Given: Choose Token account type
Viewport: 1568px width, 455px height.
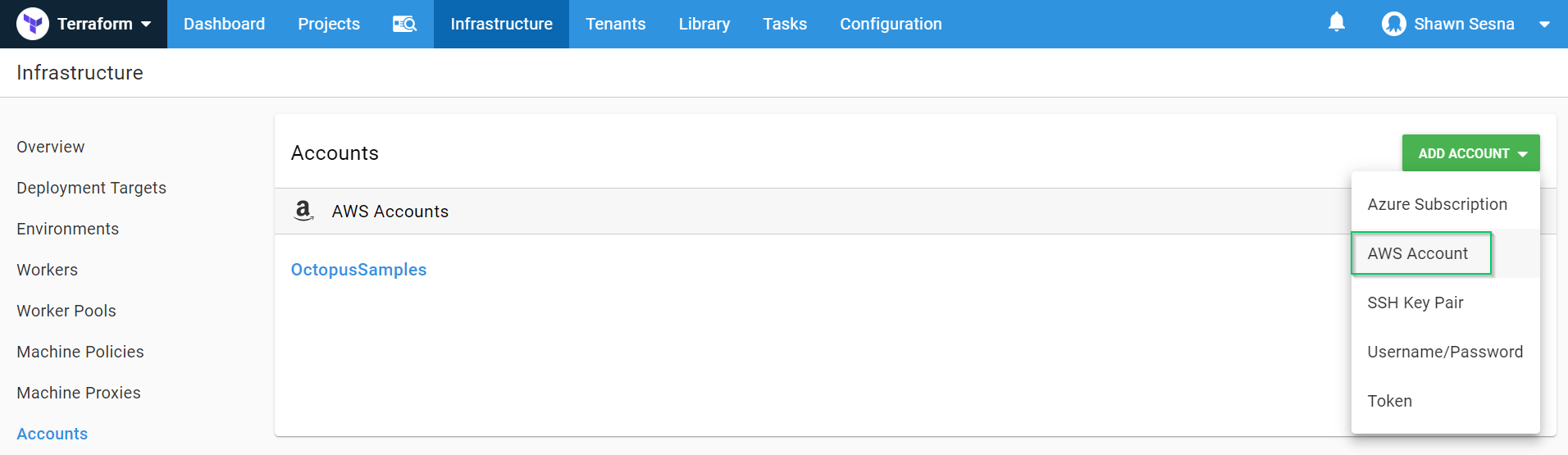Looking at the screenshot, I should pos(1389,401).
